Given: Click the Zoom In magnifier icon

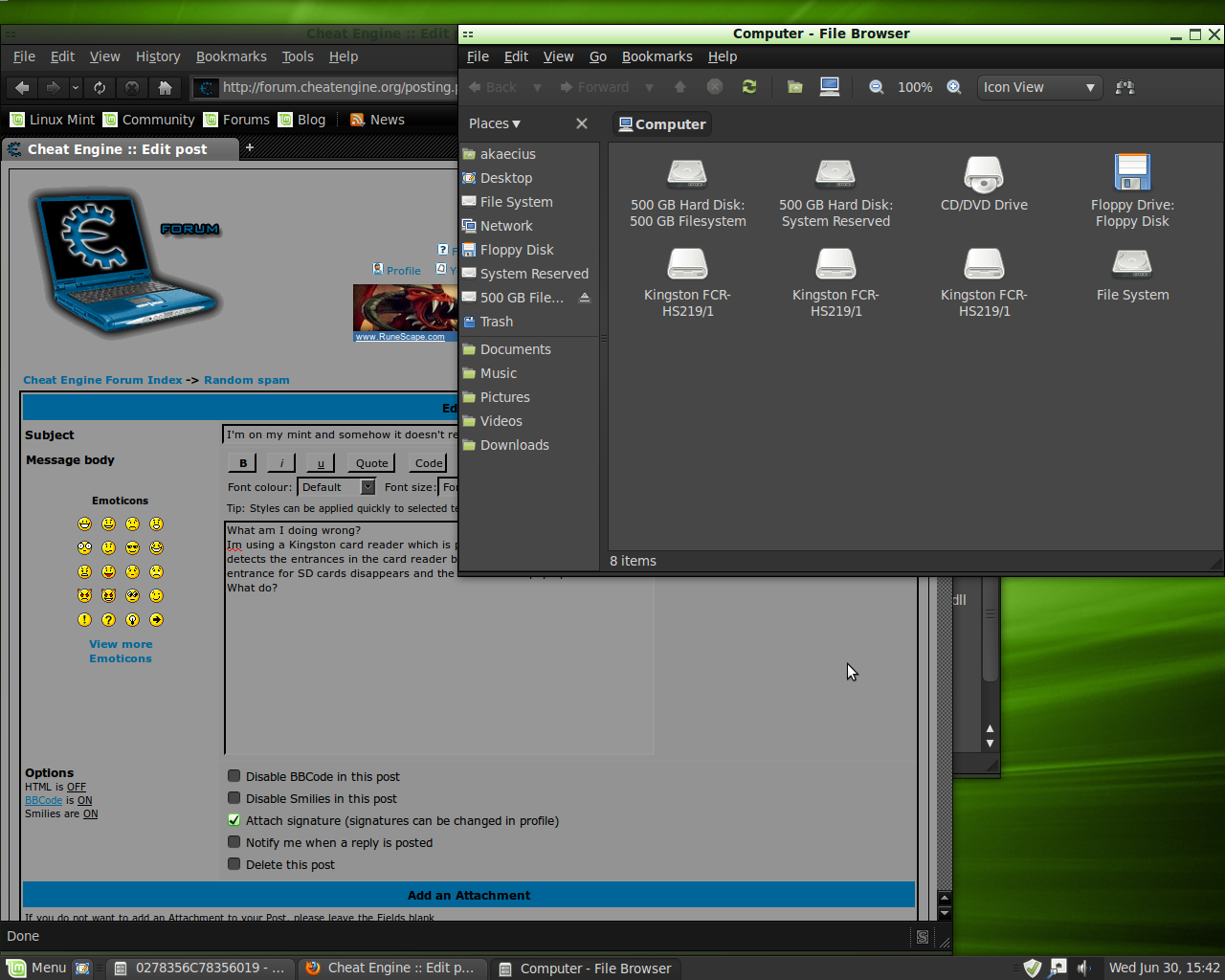Looking at the screenshot, I should 954,87.
